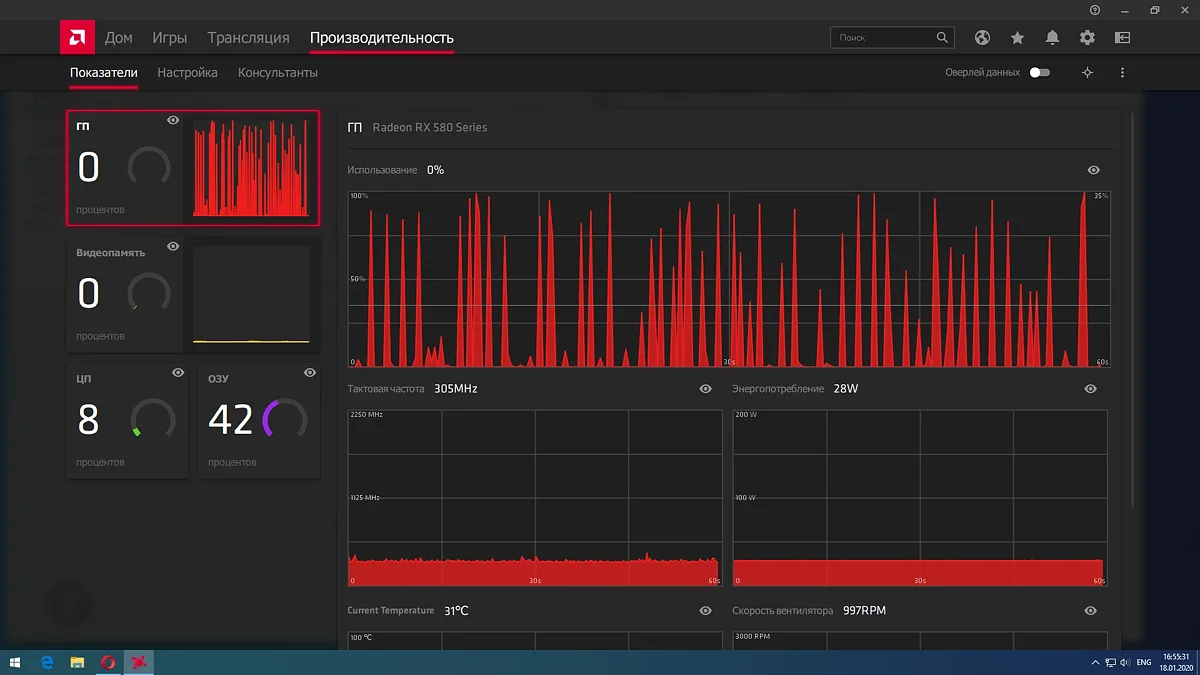Screen dimensions: 1200x675
Task: Toggle the Оверлей данных switch
Action: 1040,73
